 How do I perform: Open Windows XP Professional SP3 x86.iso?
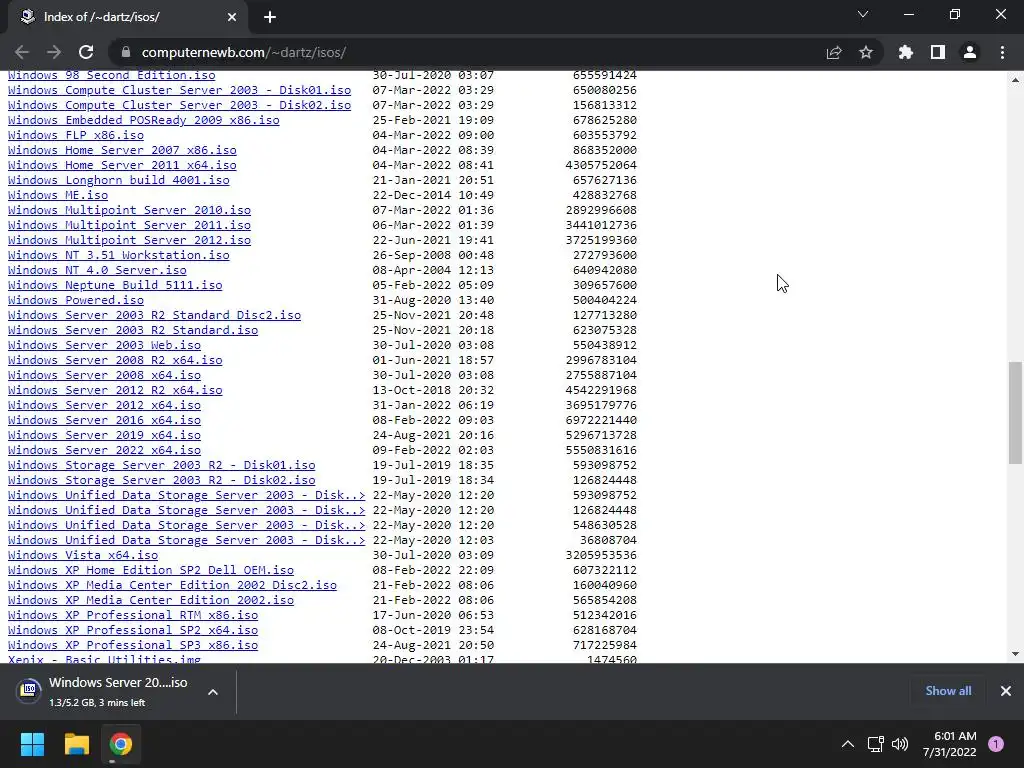coord(133,645)
